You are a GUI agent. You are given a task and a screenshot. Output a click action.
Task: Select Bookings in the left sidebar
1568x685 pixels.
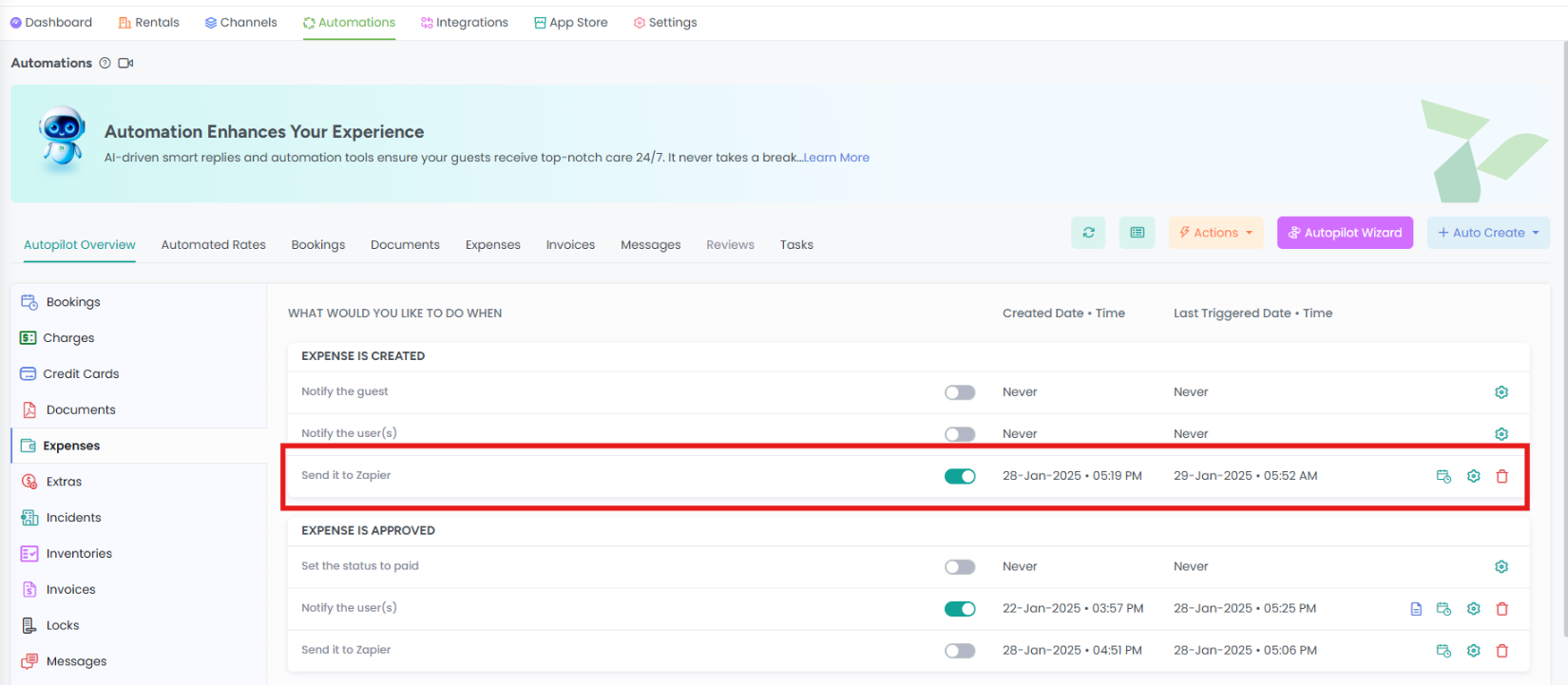coord(139,302)
